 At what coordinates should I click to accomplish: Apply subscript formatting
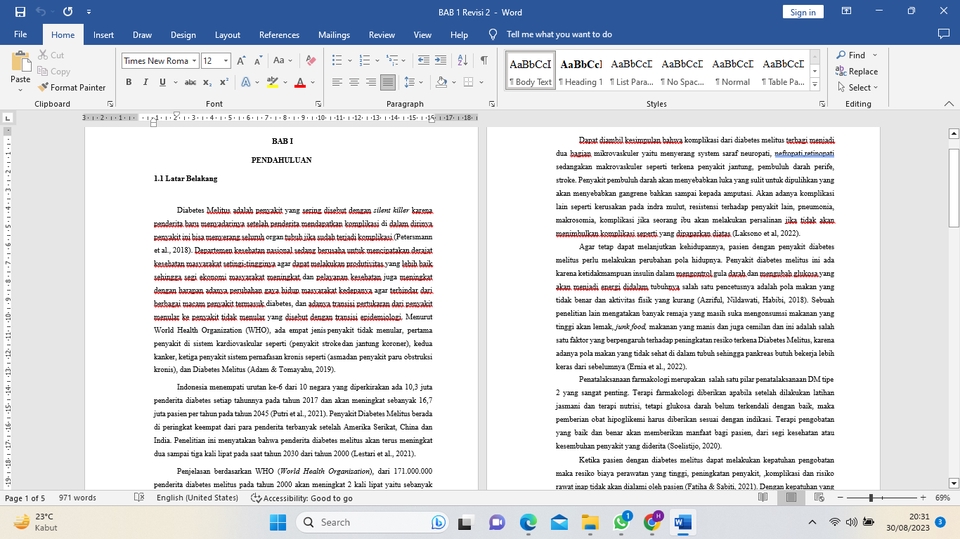coord(207,82)
